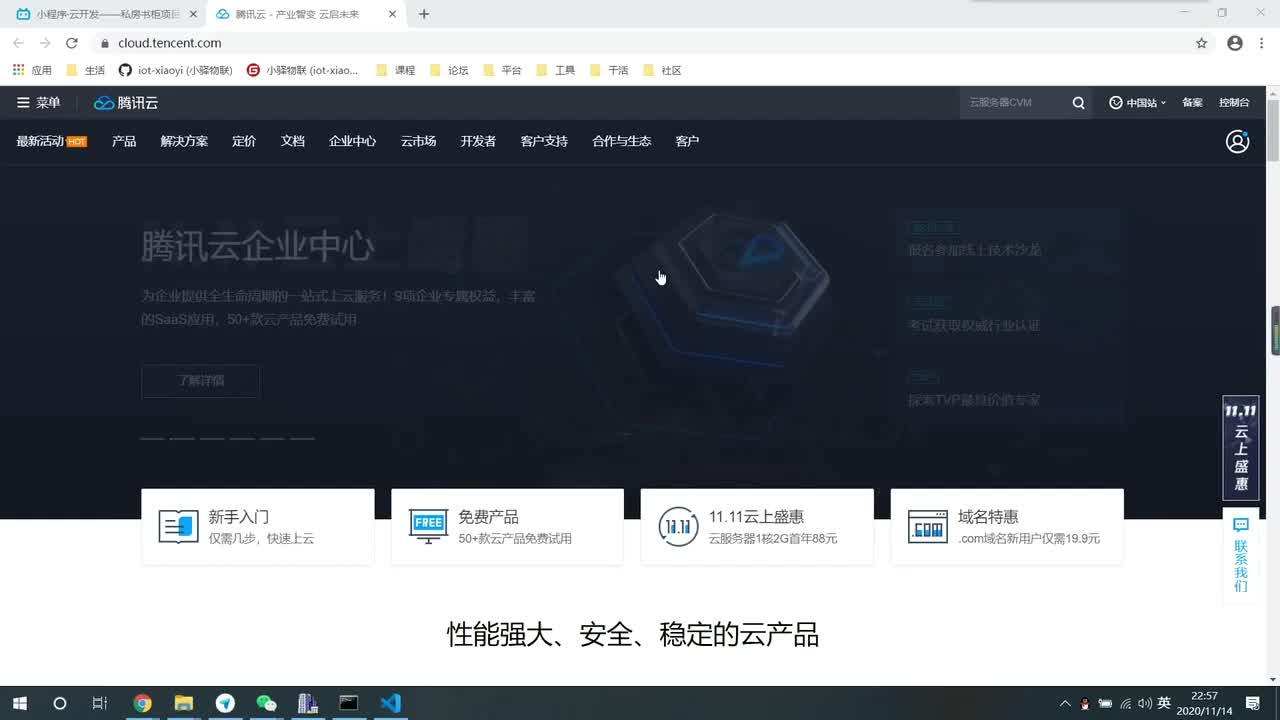Screen dimensions: 1280x720
Task: Open a new browser tab
Action: point(424,14)
